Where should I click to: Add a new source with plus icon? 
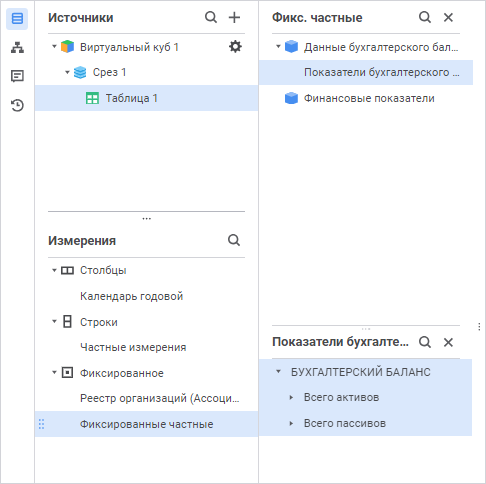click(234, 17)
